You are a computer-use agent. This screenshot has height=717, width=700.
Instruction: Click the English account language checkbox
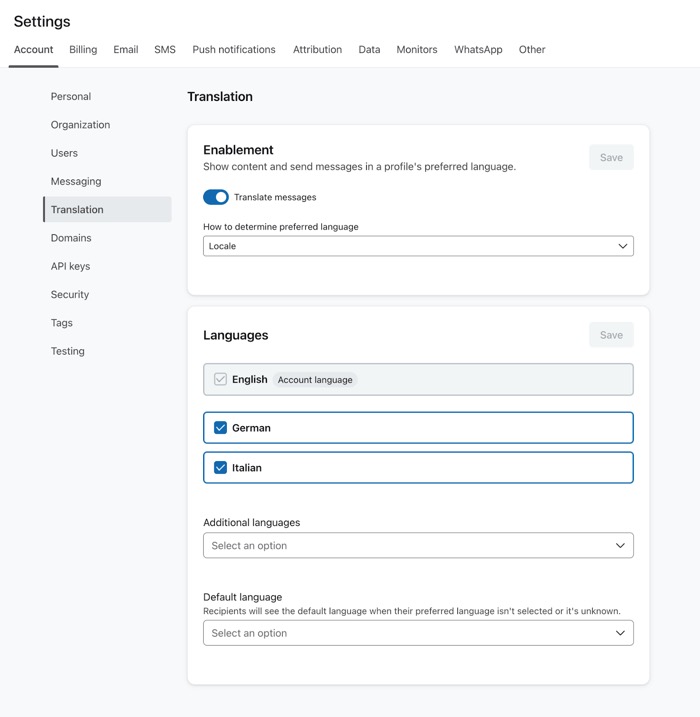[x=220, y=380]
